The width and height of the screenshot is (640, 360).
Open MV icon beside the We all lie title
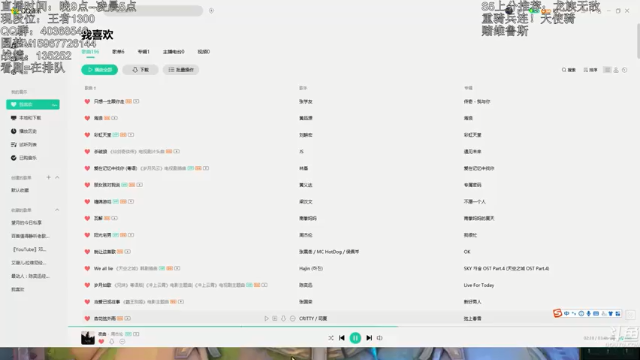click(x=177, y=268)
